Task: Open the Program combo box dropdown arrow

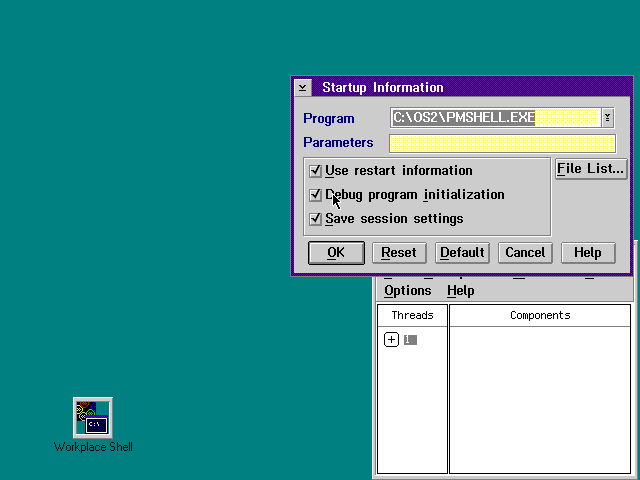Action: click(608, 118)
